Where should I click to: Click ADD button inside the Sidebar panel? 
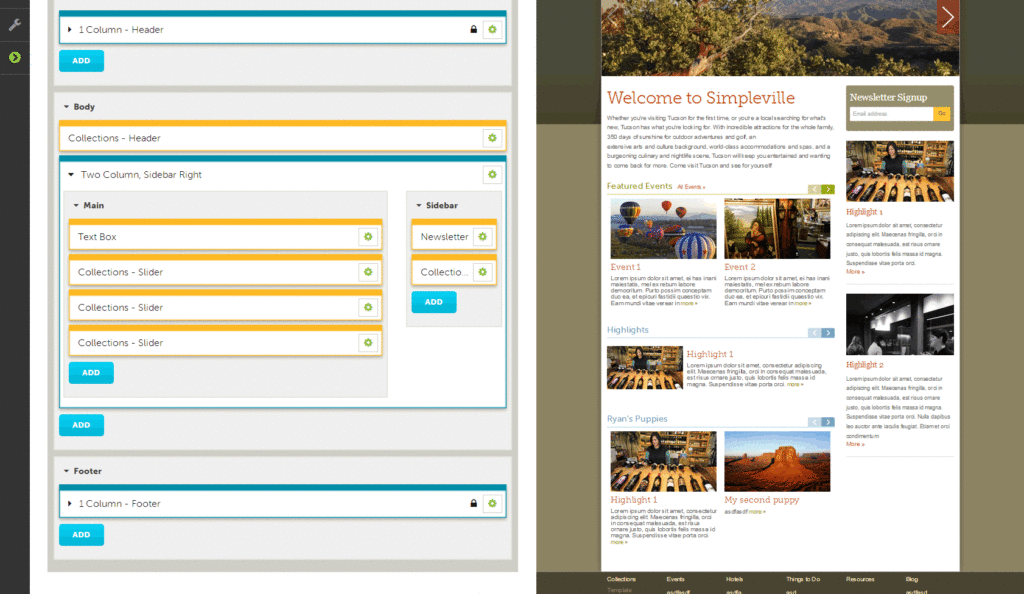(433, 302)
